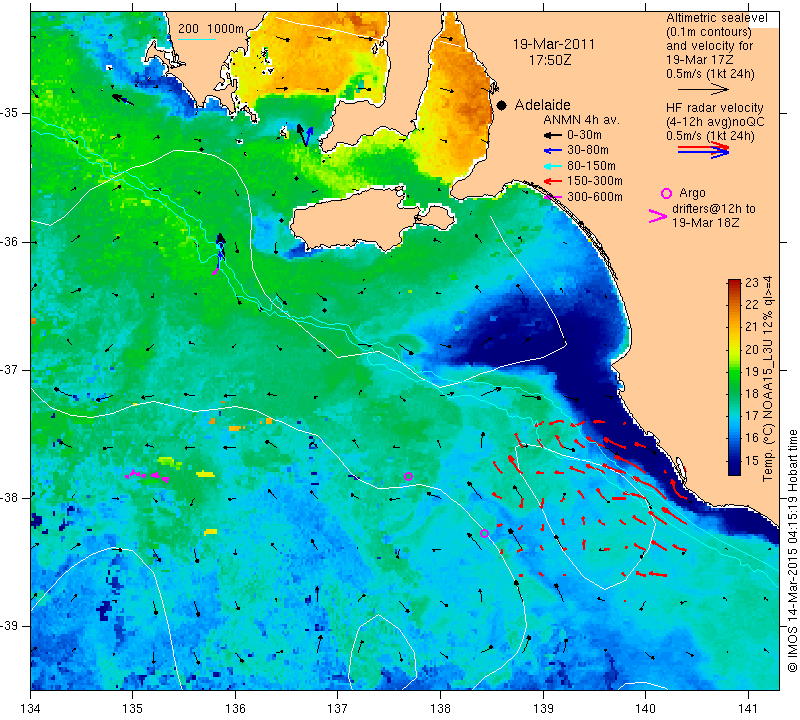
Task: Click the magenta 300-600m arrow legend icon
Action: (553, 197)
